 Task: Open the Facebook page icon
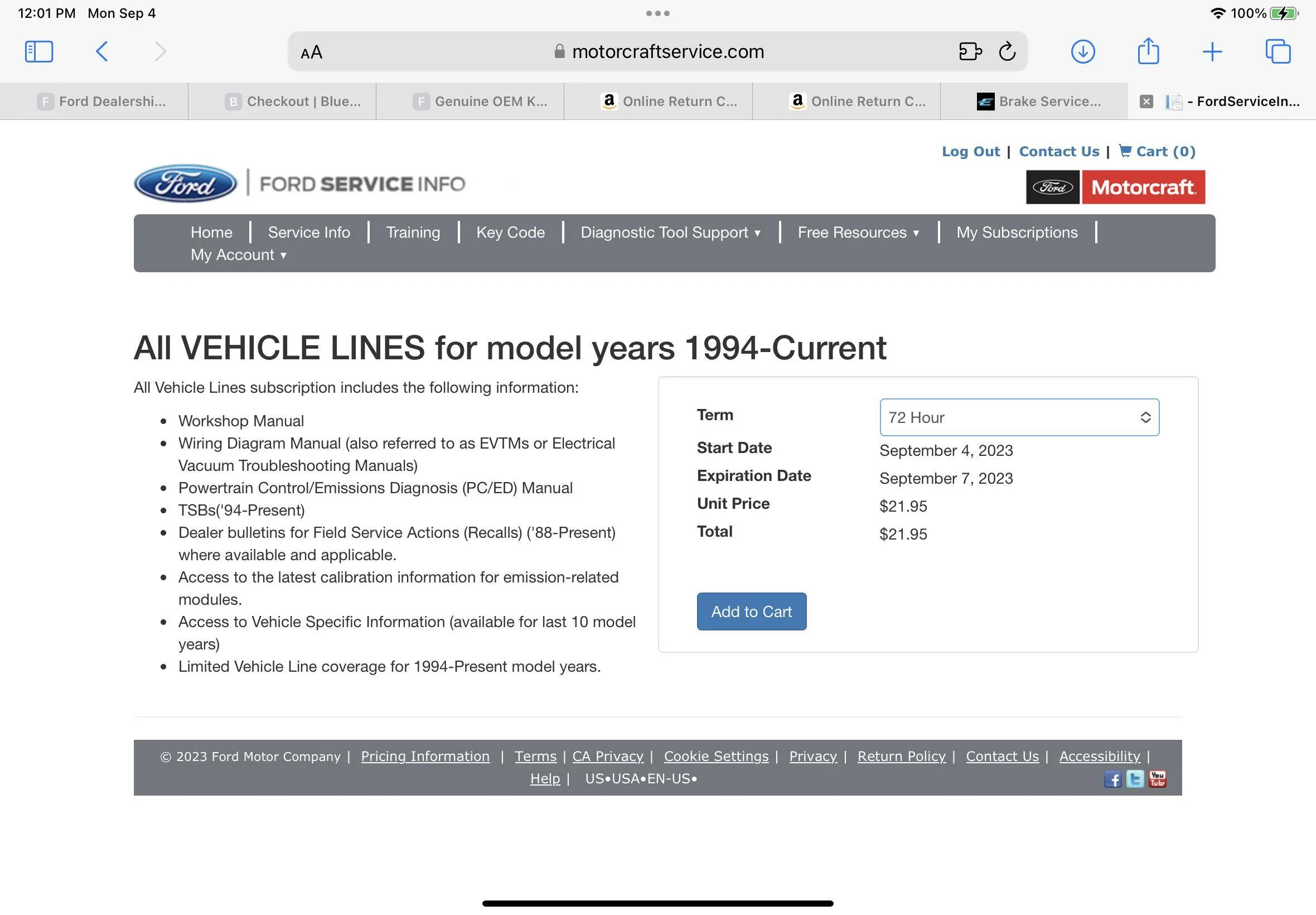click(1112, 779)
